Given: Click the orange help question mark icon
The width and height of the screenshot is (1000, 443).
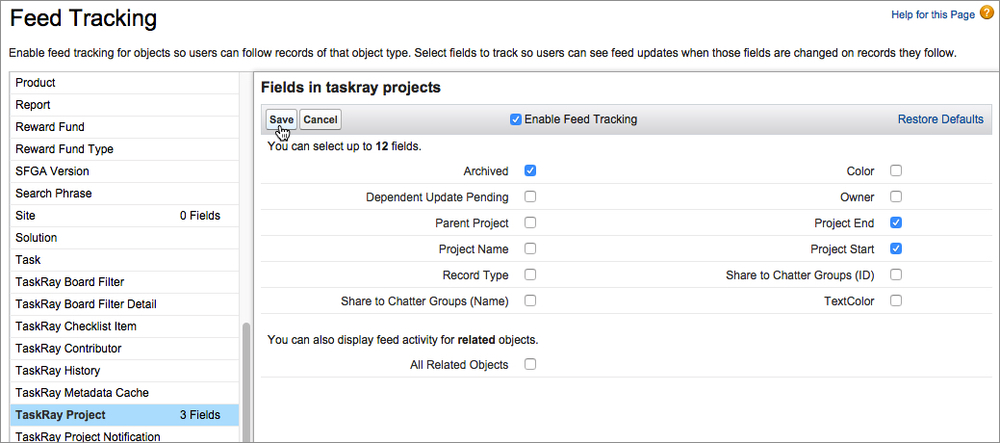Looking at the screenshot, I should tap(987, 14).
